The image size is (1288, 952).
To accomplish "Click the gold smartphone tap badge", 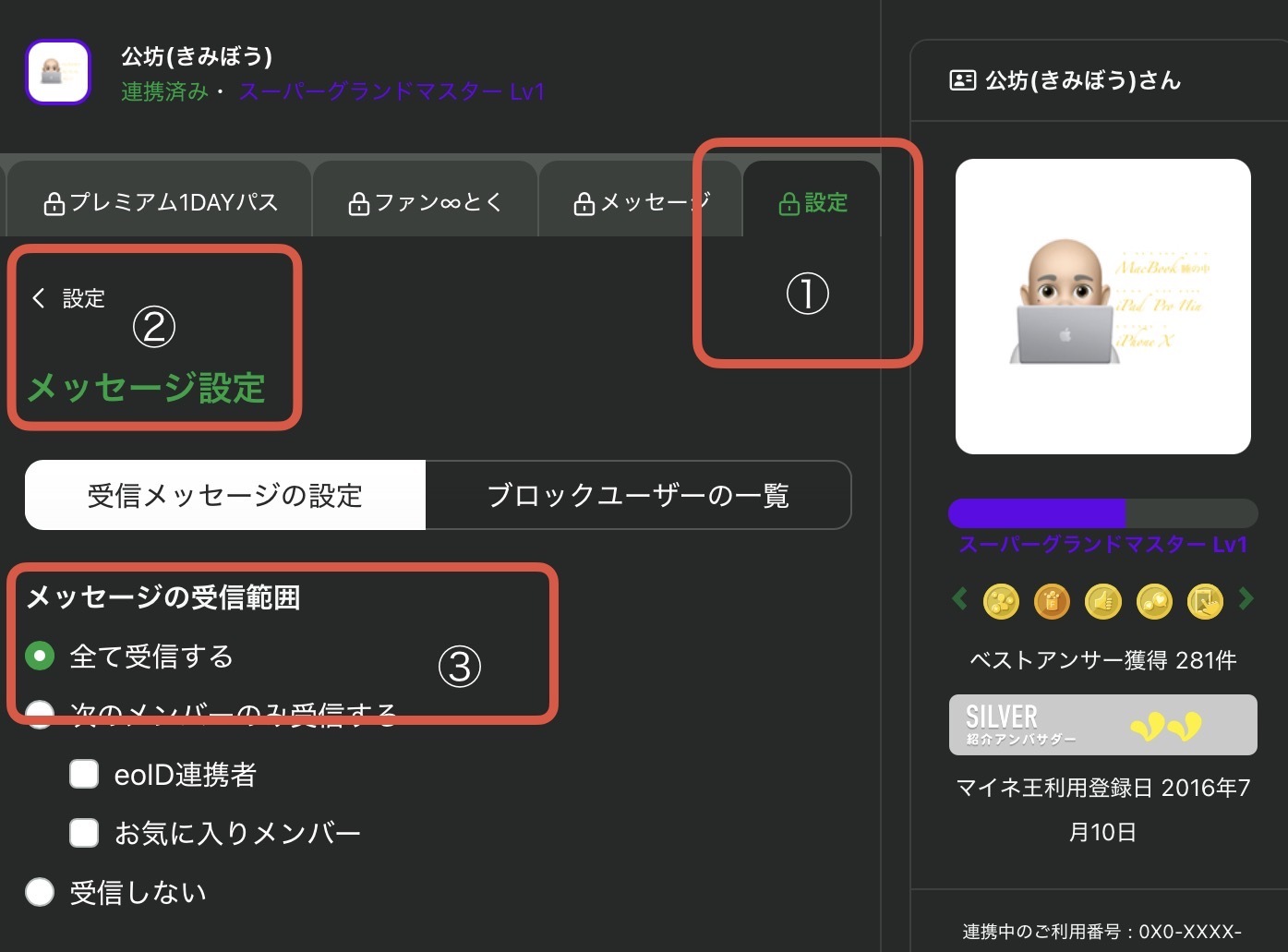I will 1204,601.
